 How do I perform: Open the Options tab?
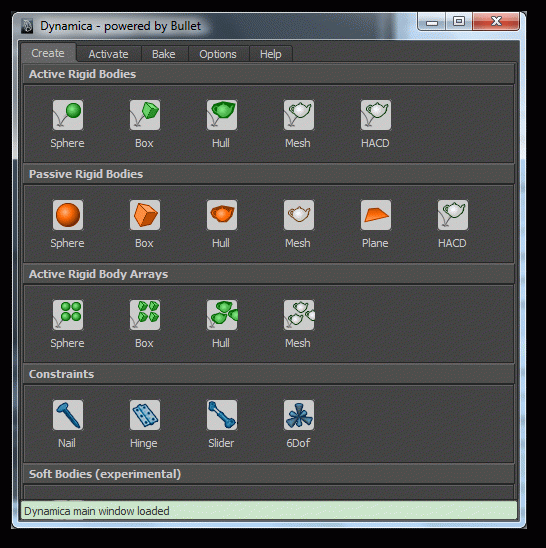point(218,54)
